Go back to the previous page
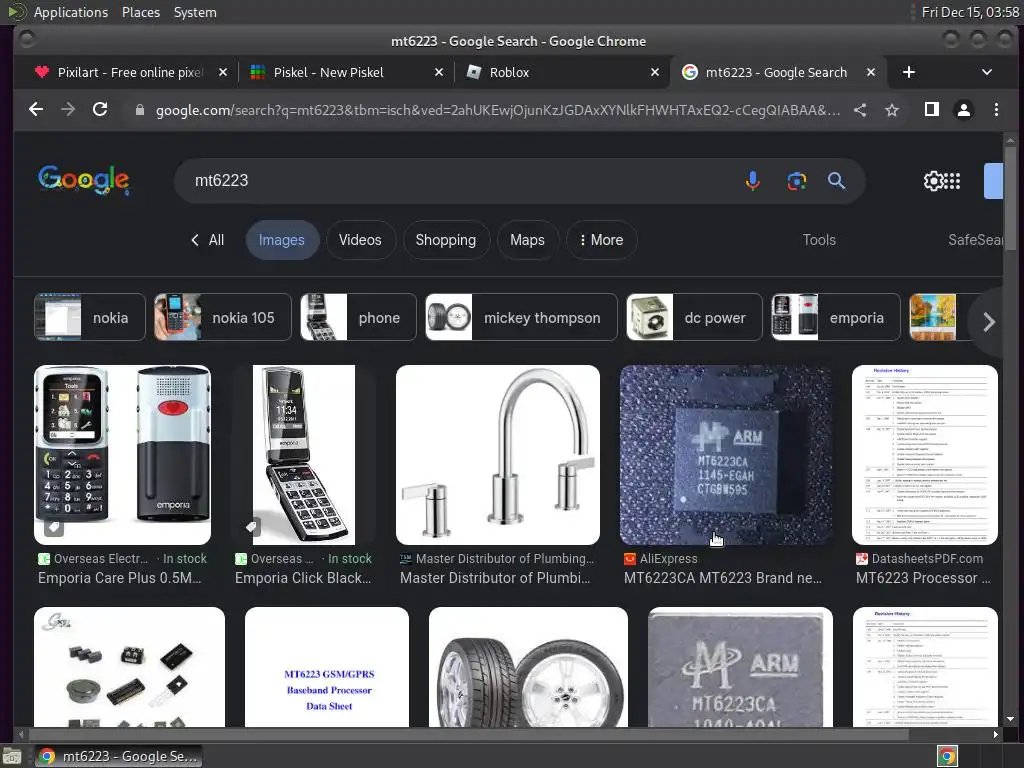The image size is (1024, 768). [x=36, y=110]
